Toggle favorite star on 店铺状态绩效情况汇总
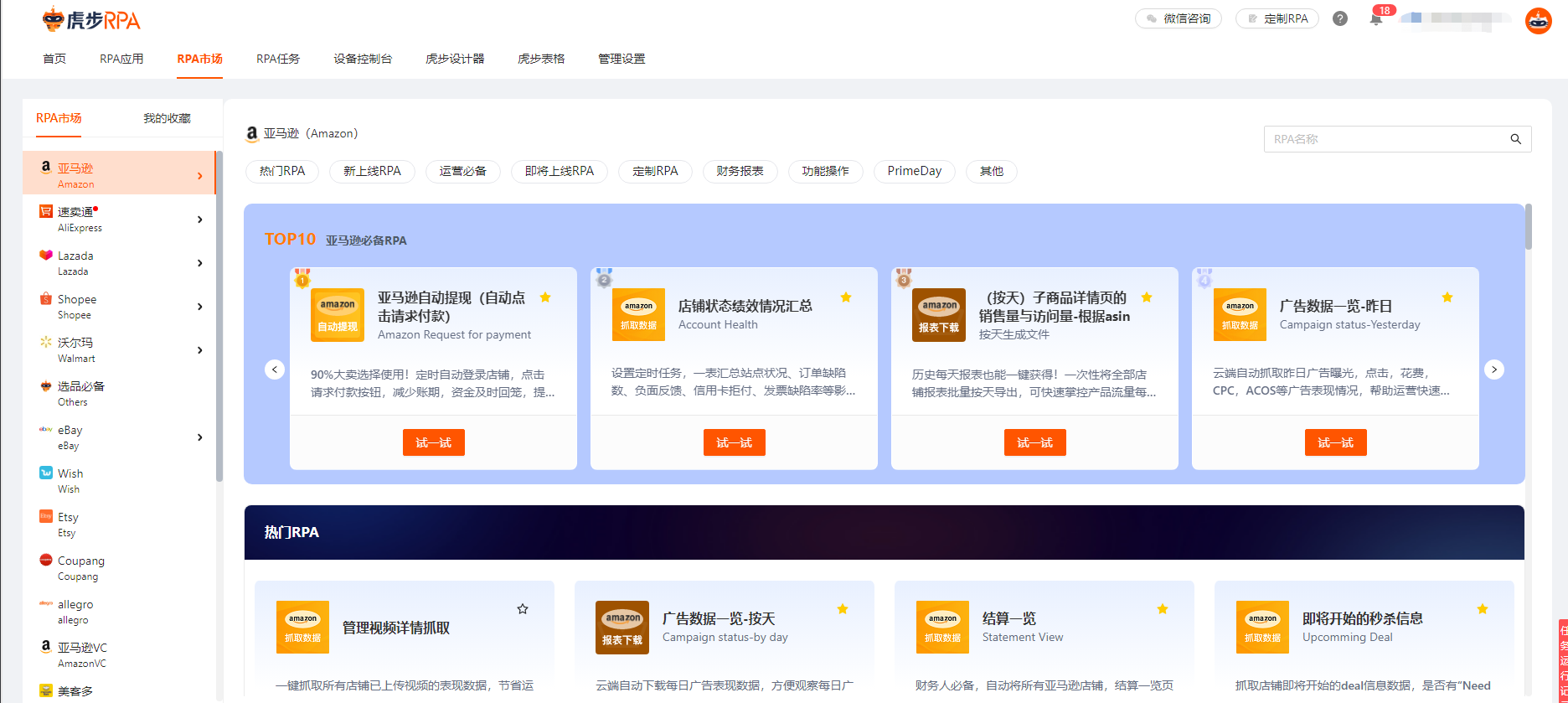Viewport: 1568px width, 703px height. point(846,297)
